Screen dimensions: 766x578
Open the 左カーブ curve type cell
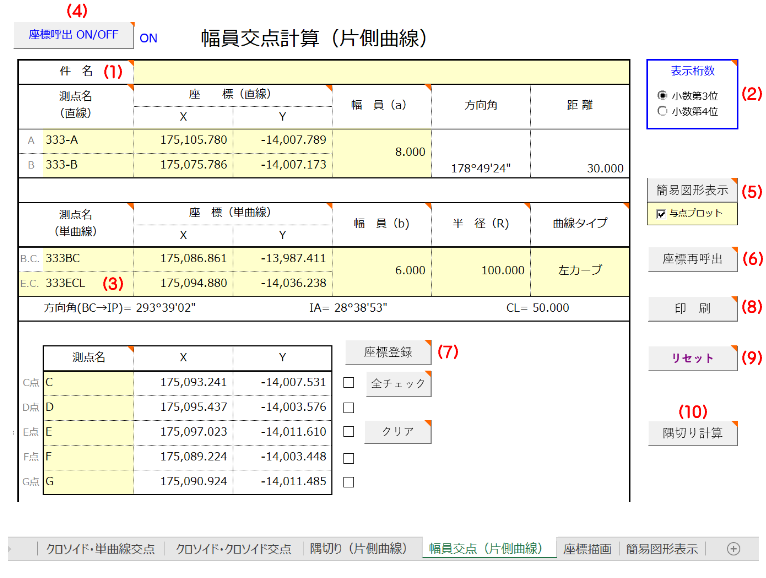point(580,270)
